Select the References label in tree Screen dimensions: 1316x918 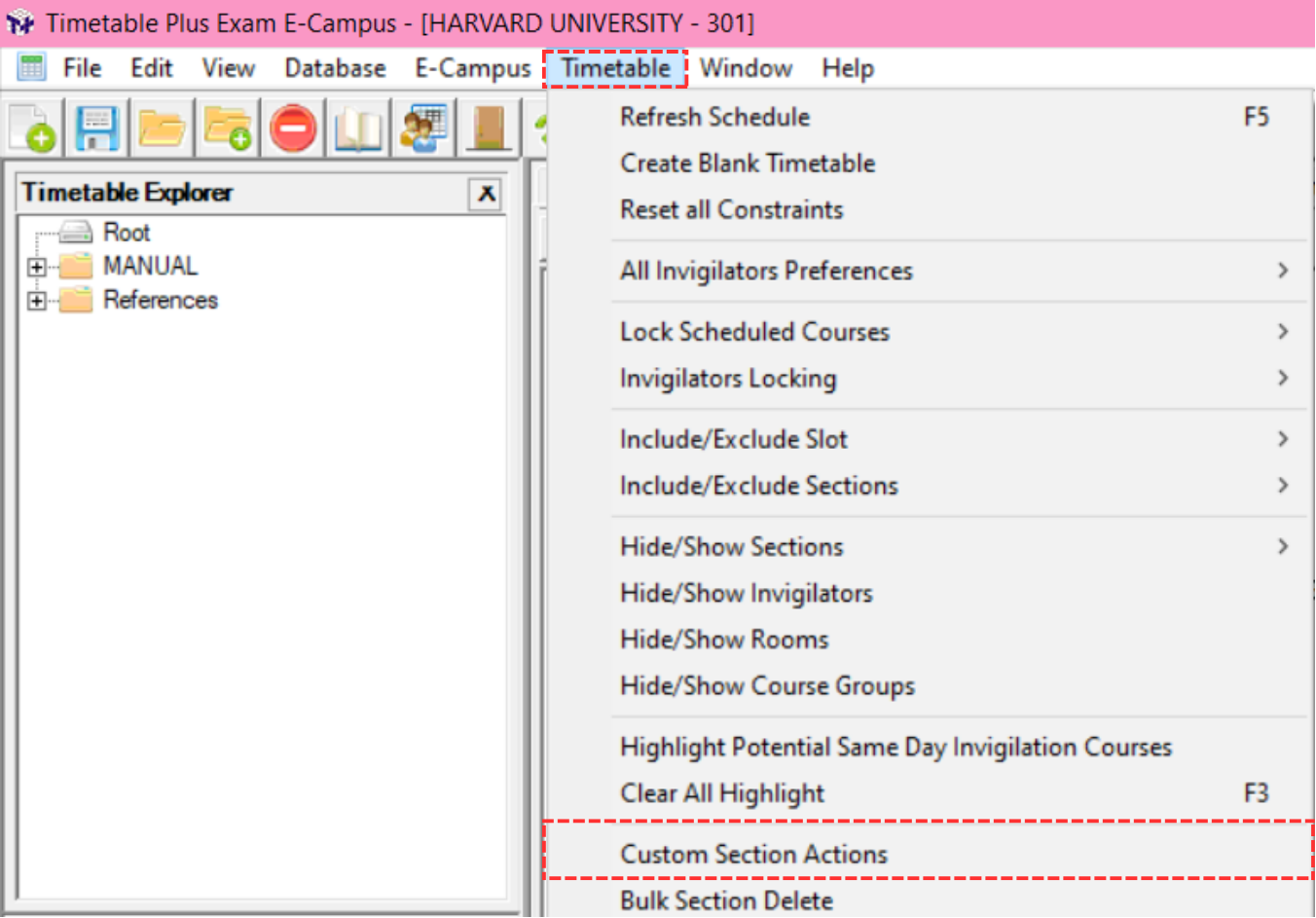161,300
